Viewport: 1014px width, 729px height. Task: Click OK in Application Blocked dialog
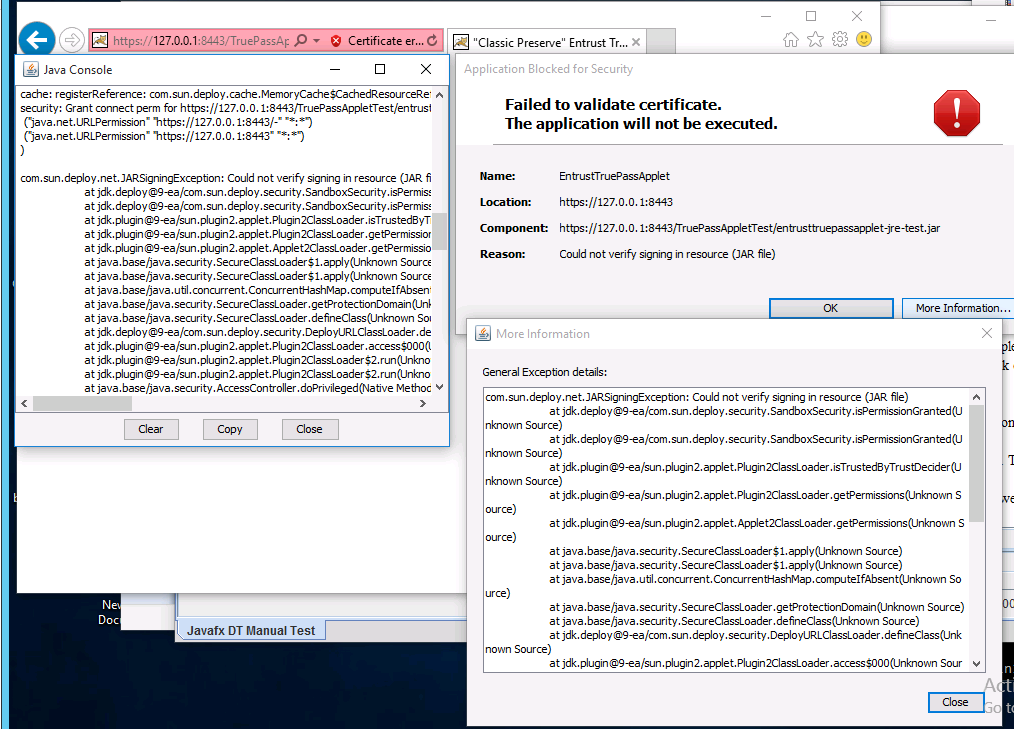click(x=830, y=308)
